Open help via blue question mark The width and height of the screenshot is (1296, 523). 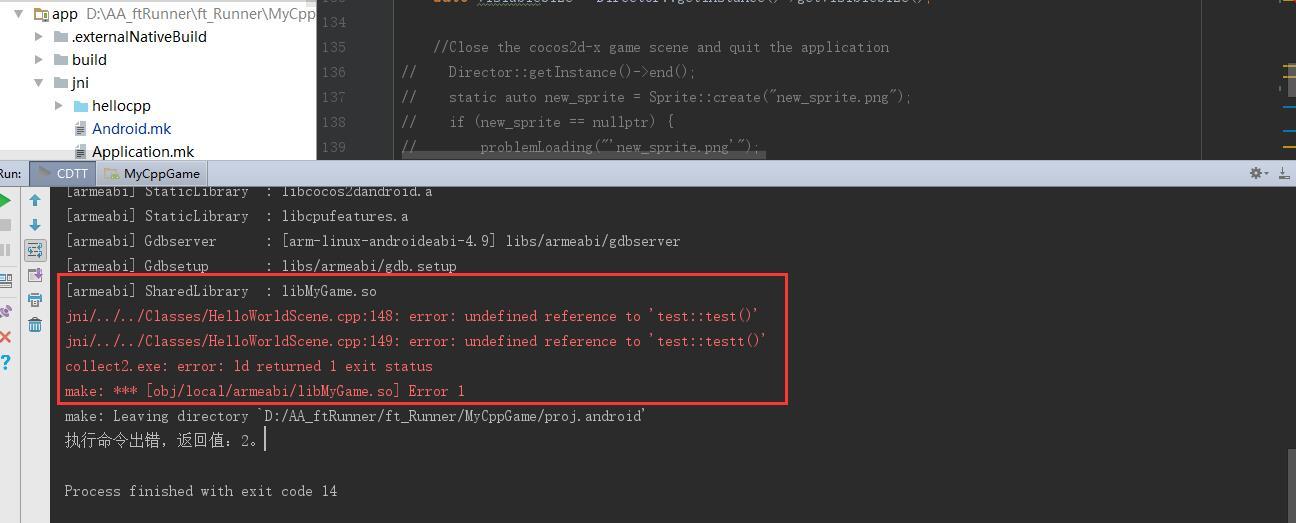5,362
